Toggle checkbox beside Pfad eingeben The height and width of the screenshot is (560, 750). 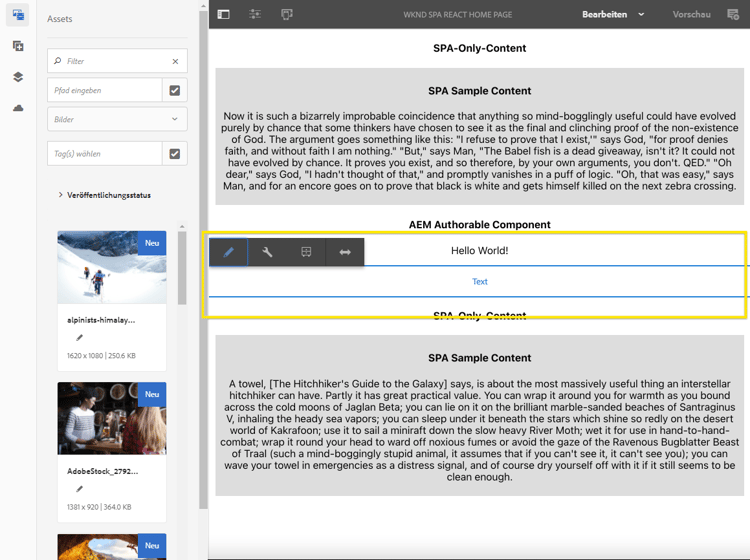[x=175, y=90]
